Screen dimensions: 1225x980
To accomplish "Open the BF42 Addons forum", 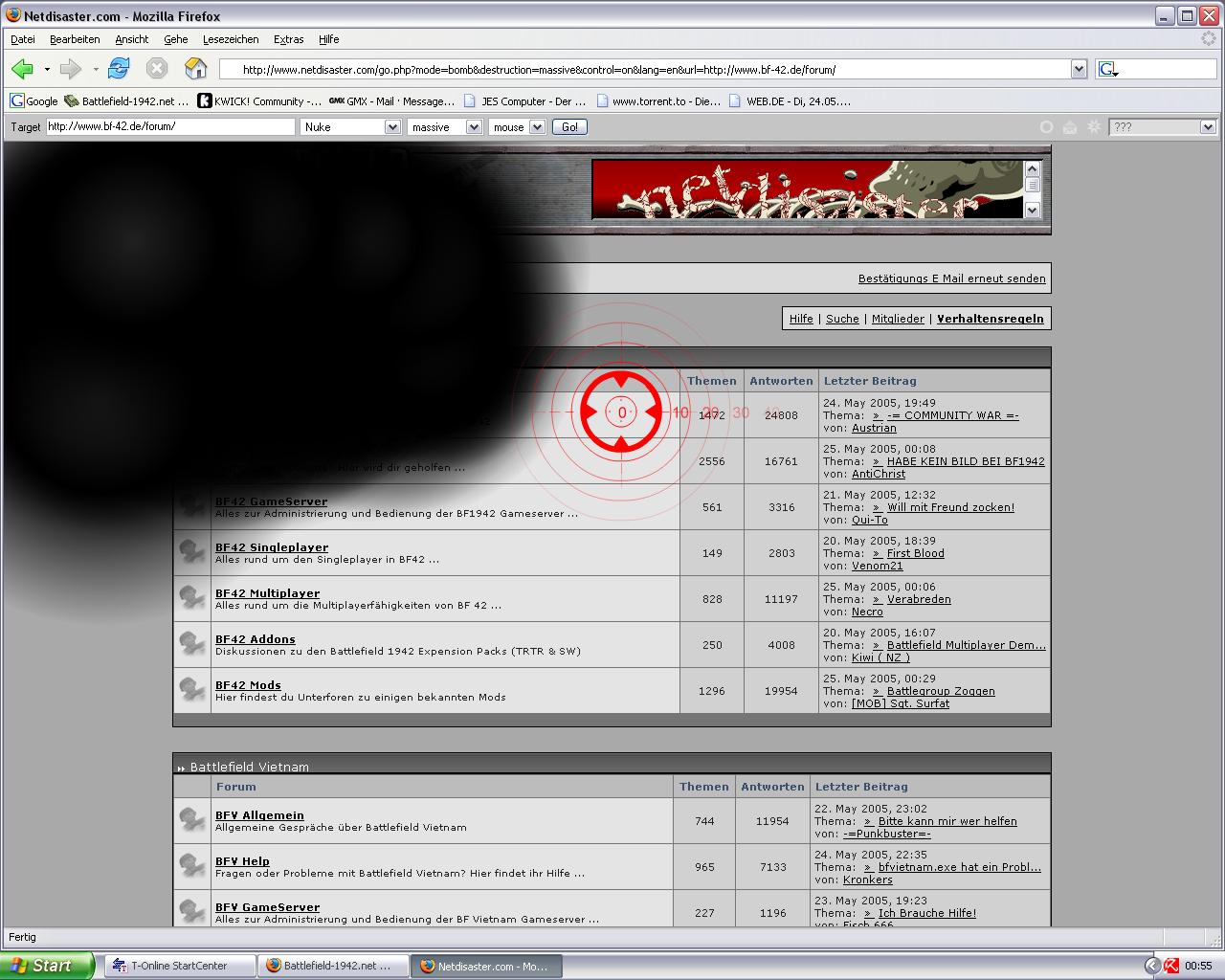I will 256,639.
